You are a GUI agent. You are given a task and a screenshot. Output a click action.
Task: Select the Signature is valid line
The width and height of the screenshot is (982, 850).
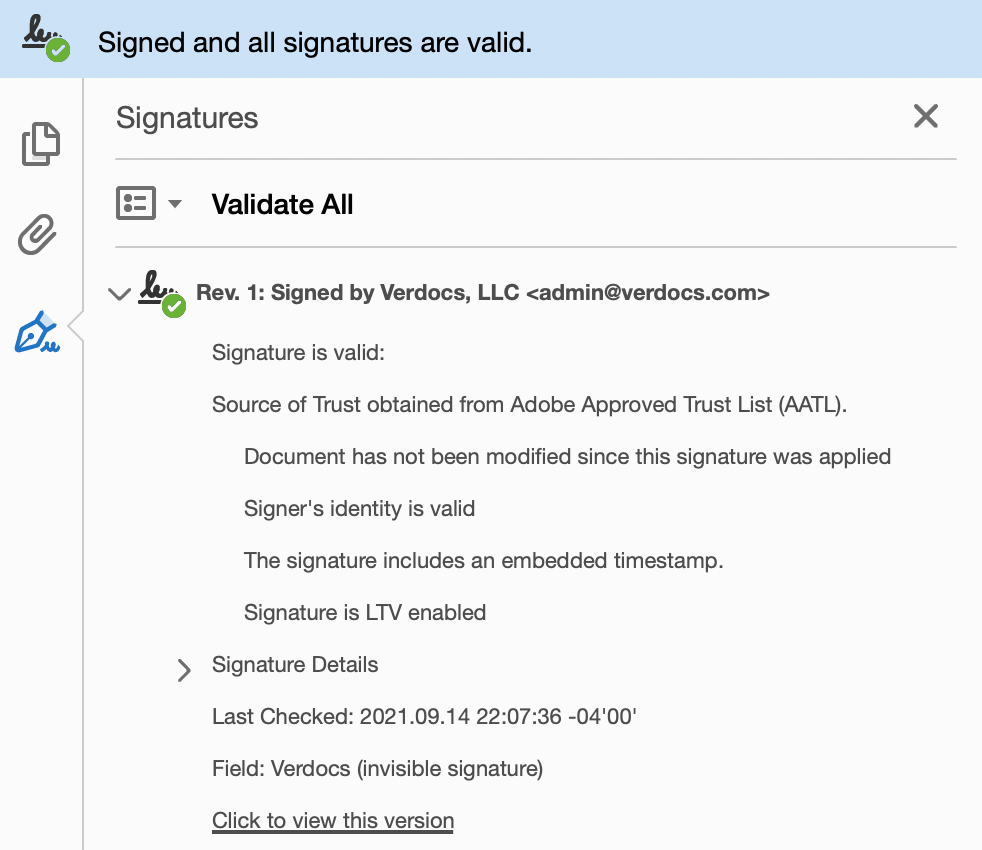pyautogui.click(x=298, y=353)
